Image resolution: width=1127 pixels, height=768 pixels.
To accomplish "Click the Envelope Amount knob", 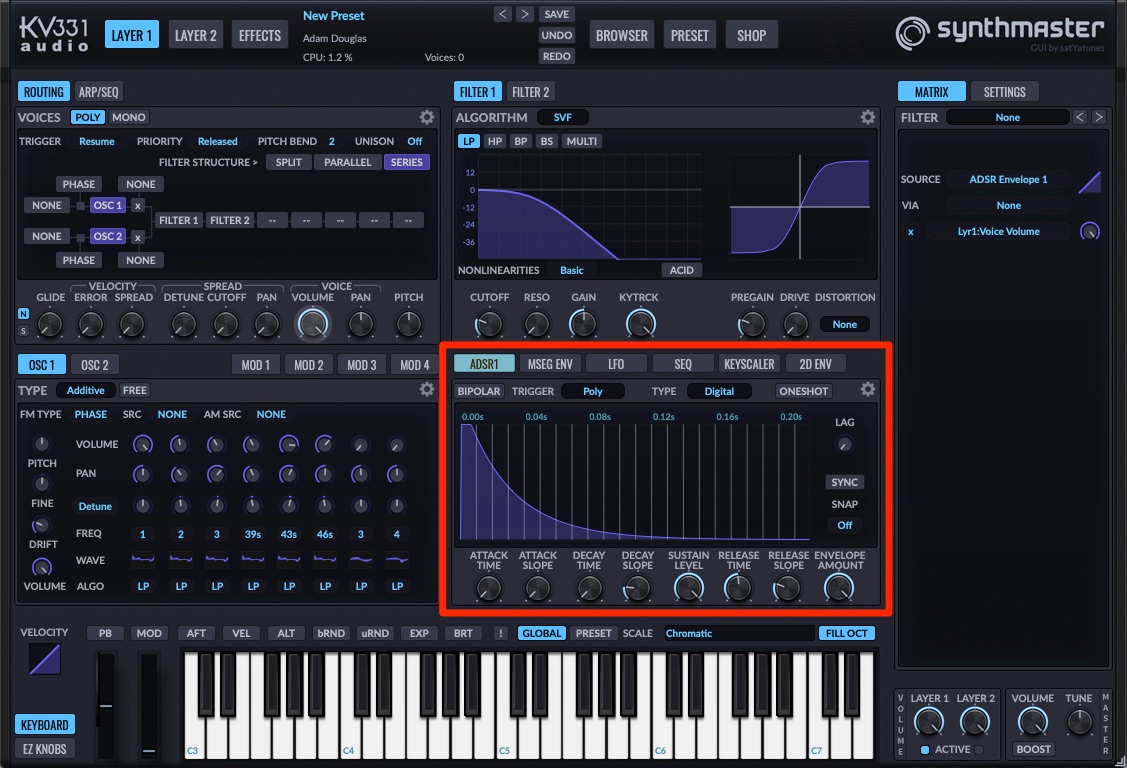I will click(x=839, y=588).
